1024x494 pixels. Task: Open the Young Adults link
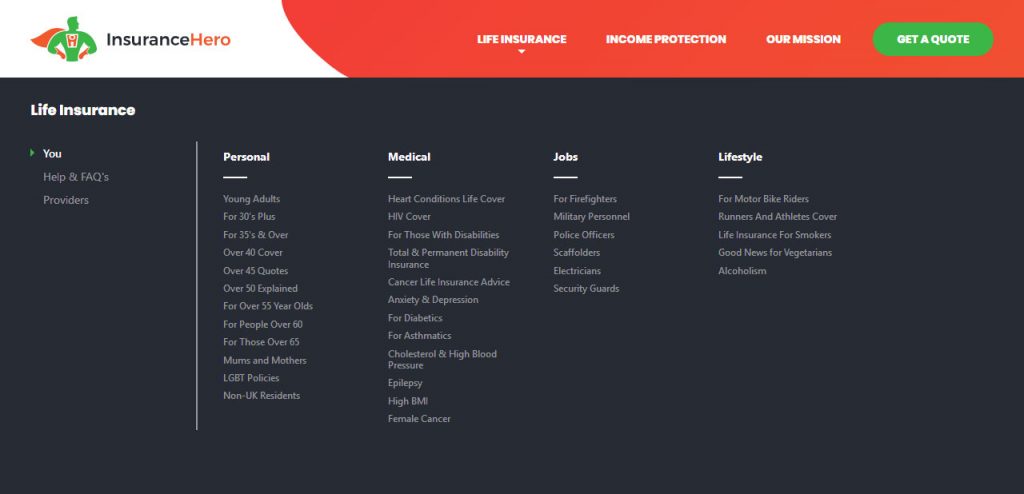click(x=251, y=199)
